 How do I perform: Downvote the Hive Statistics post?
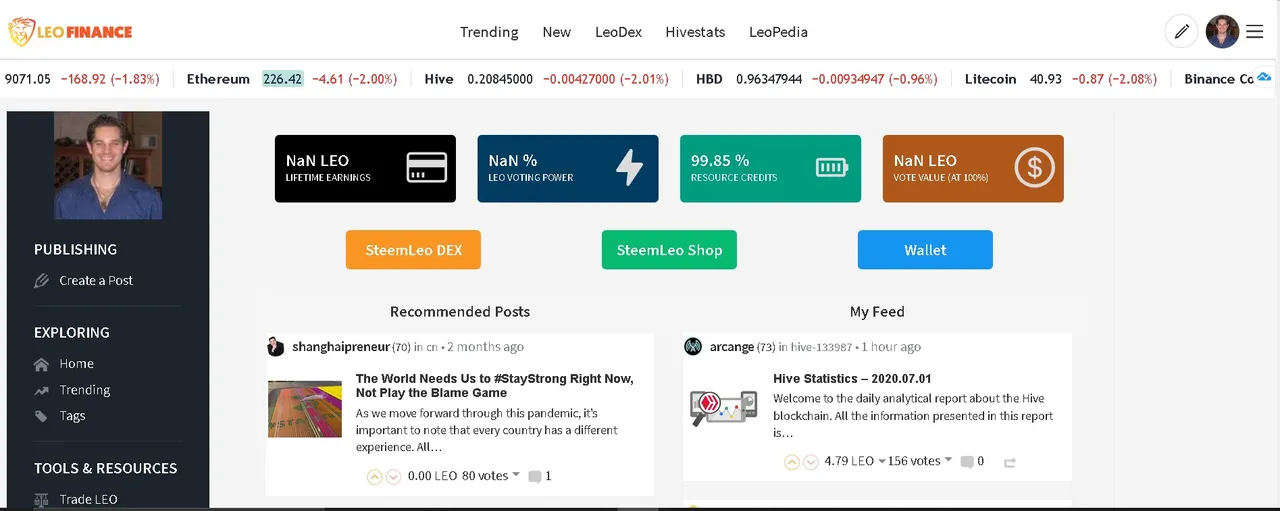[811, 462]
